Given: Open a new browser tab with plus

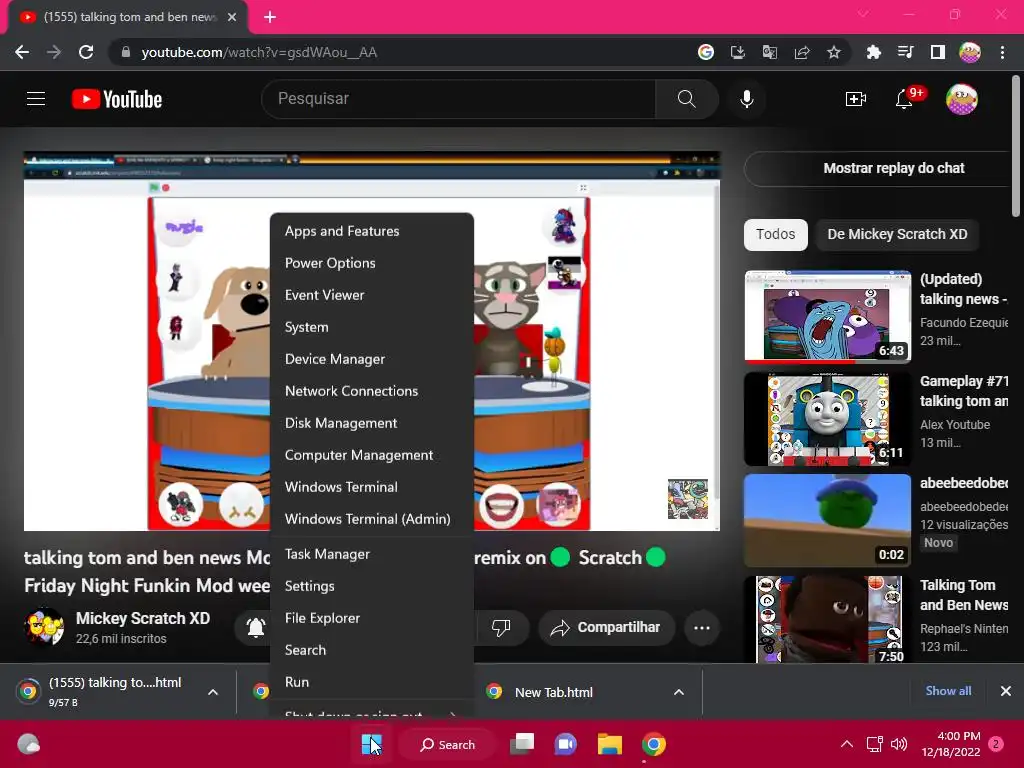Looking at the screenshot, I should (270, 17).
